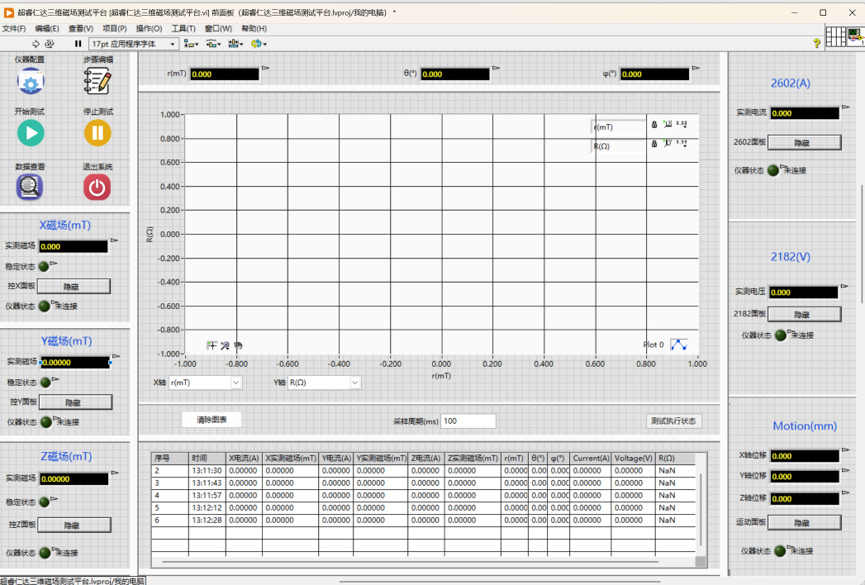Click the Run Continuously toolbar icon
Viewport: 865px width, 585px height.
pos(50,44)
